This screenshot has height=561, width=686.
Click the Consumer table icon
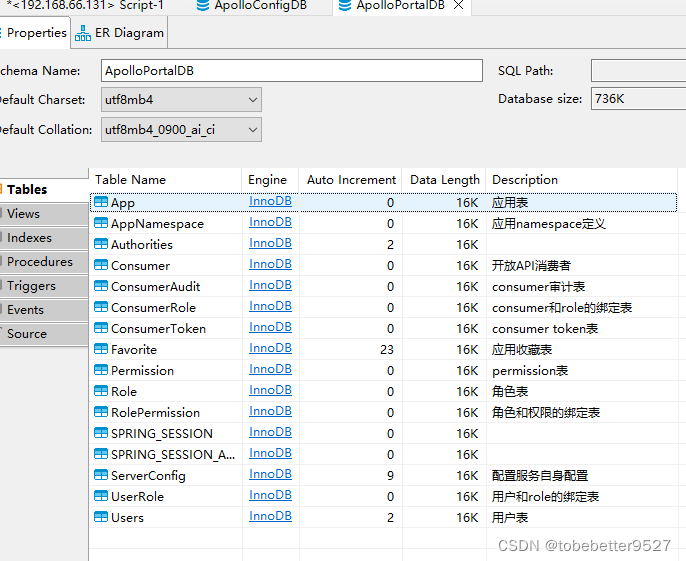pyautogui.click(x=101, y=265)
